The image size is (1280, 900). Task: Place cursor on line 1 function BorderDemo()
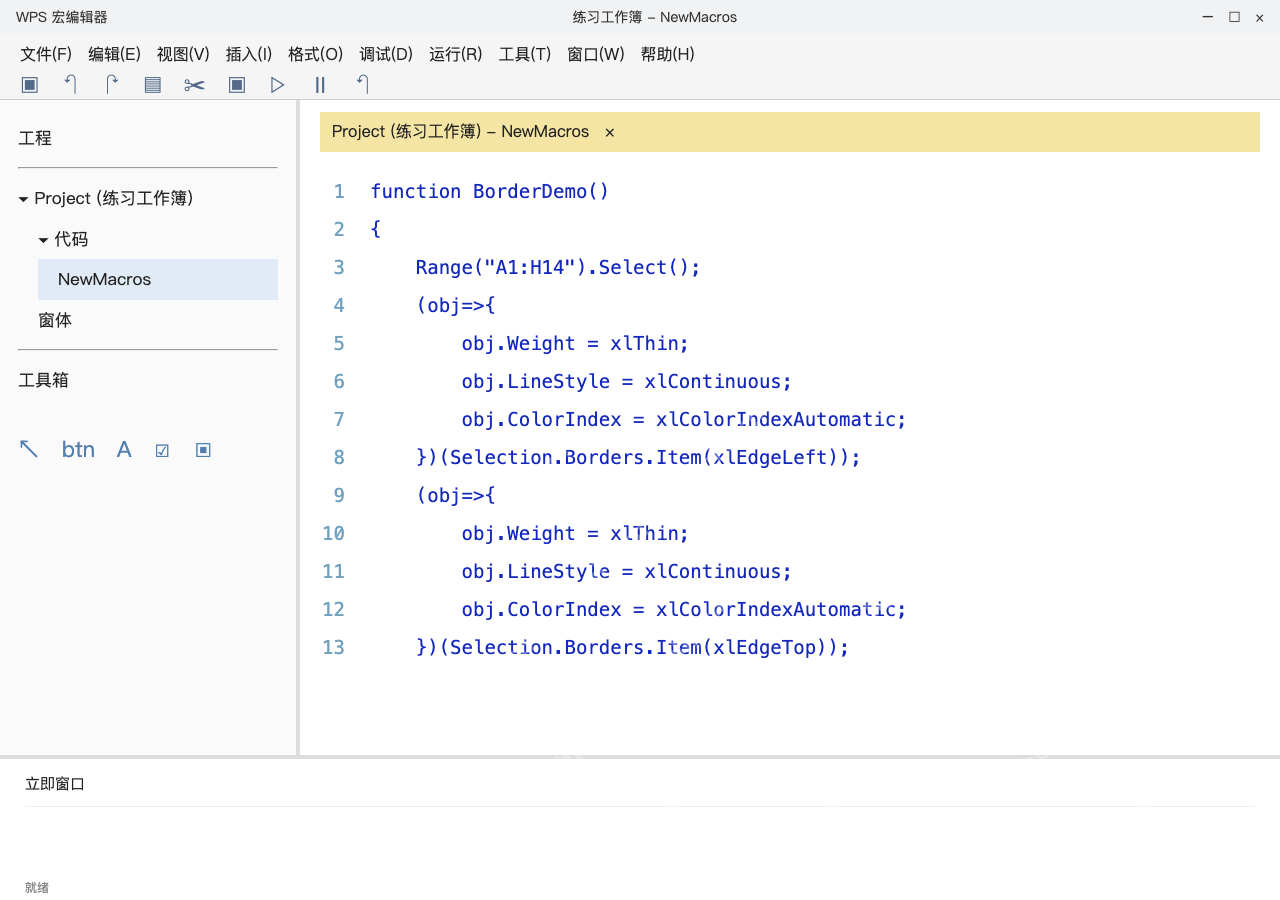490,191
